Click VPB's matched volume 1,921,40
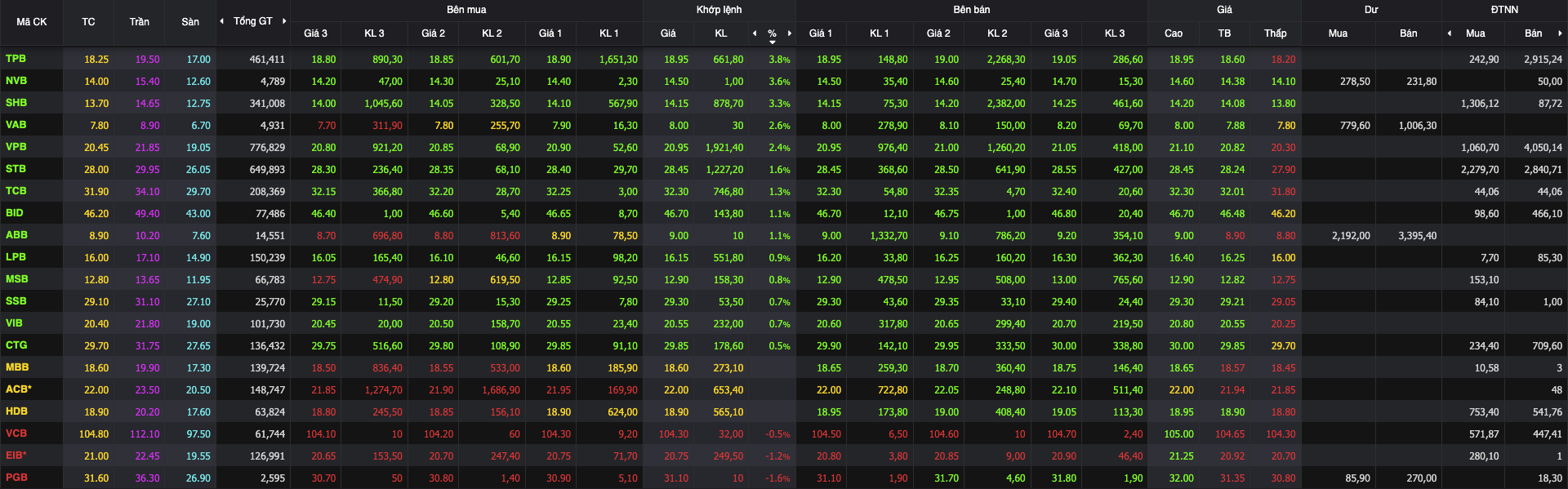 click(x=724, y=148)
